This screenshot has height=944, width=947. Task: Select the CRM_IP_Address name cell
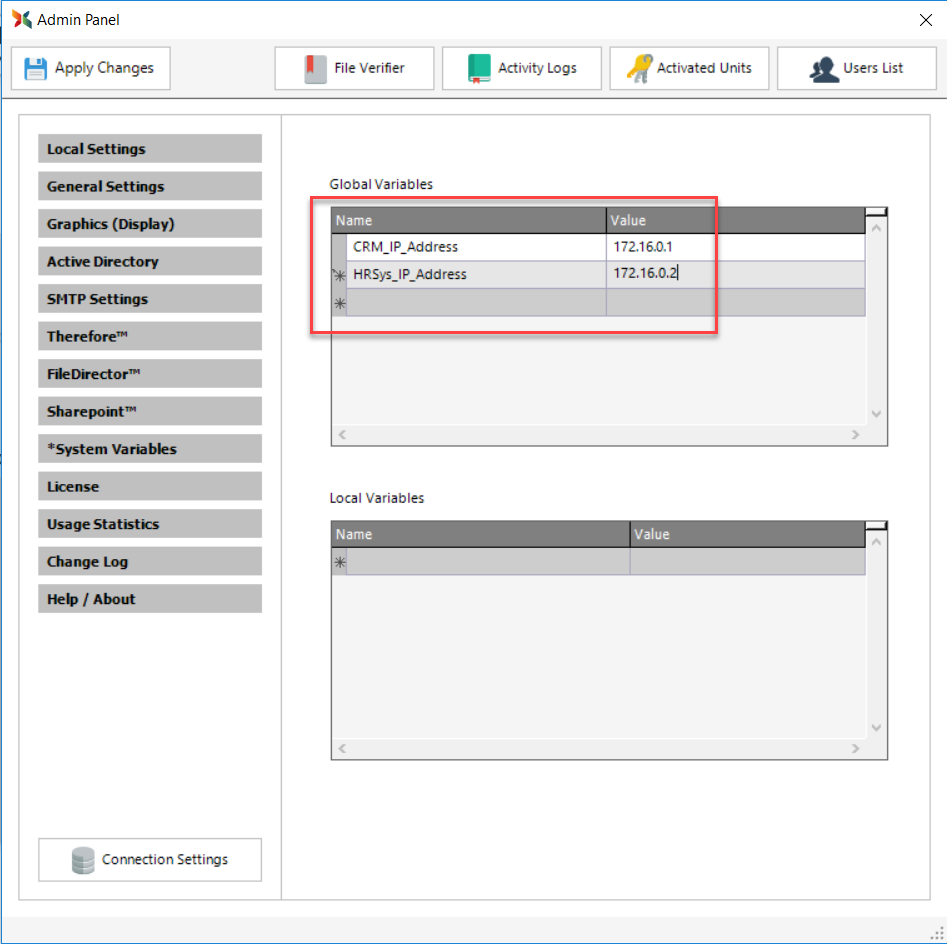pos(476,247)
